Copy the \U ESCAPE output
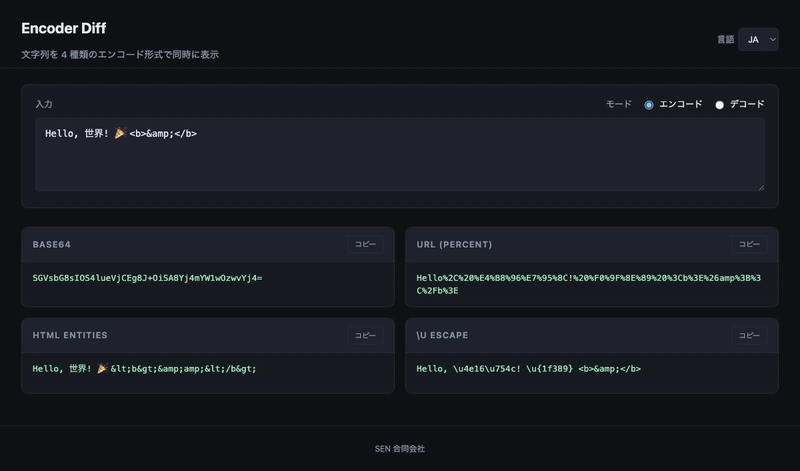 click(749, 335)
